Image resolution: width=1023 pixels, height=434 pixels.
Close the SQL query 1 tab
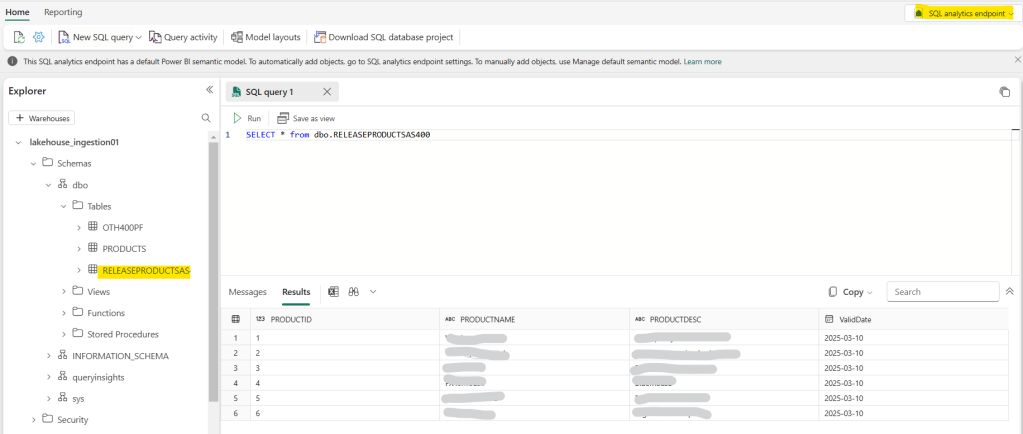[x=327, y=92]
